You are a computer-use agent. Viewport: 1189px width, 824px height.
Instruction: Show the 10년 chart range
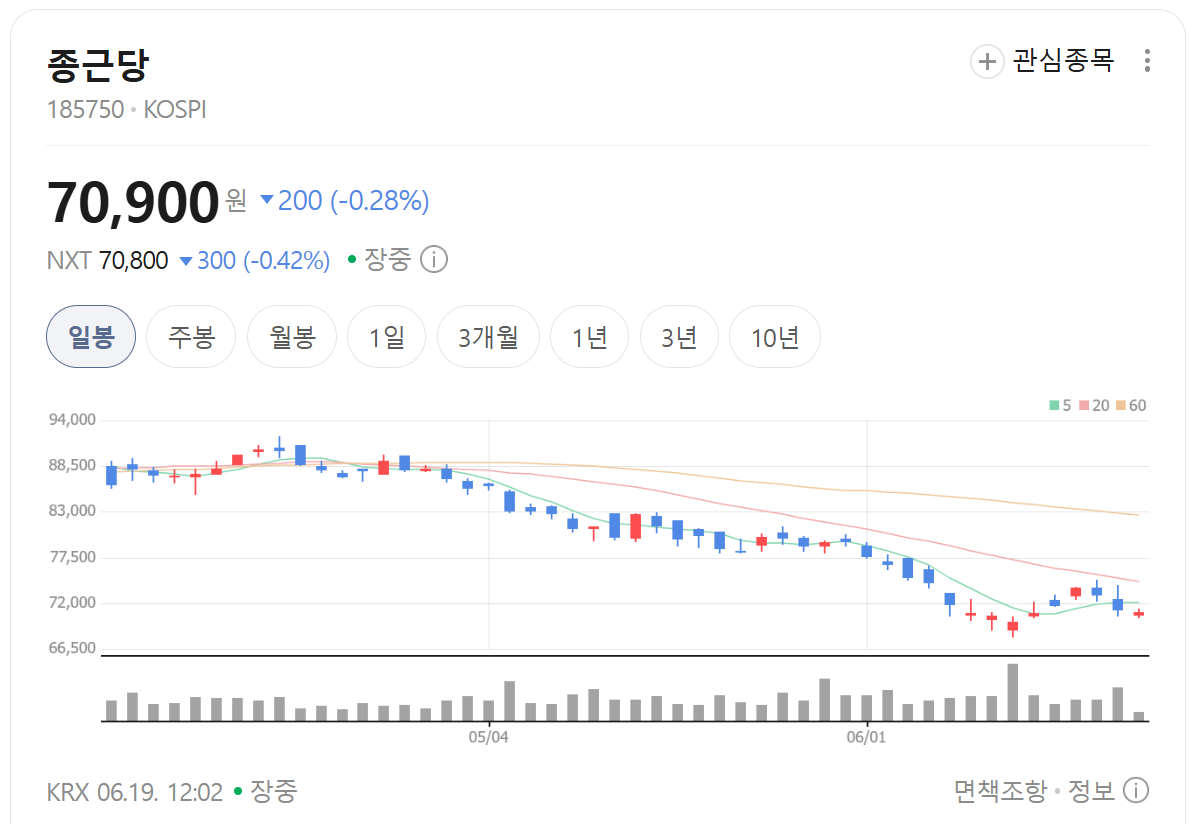point(774,337)
